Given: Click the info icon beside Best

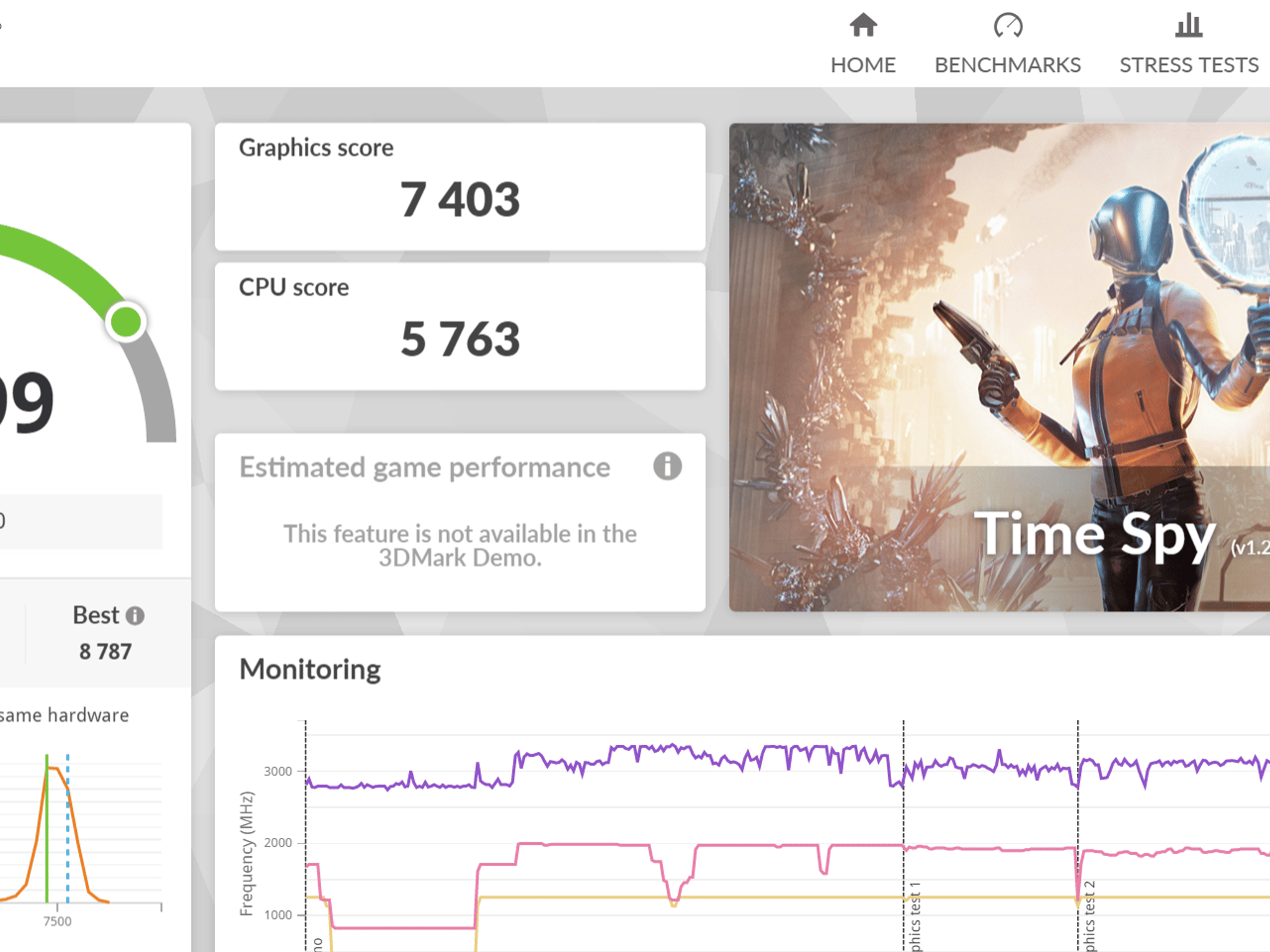Looking at the screenshot, I should (x=135, y=615).
